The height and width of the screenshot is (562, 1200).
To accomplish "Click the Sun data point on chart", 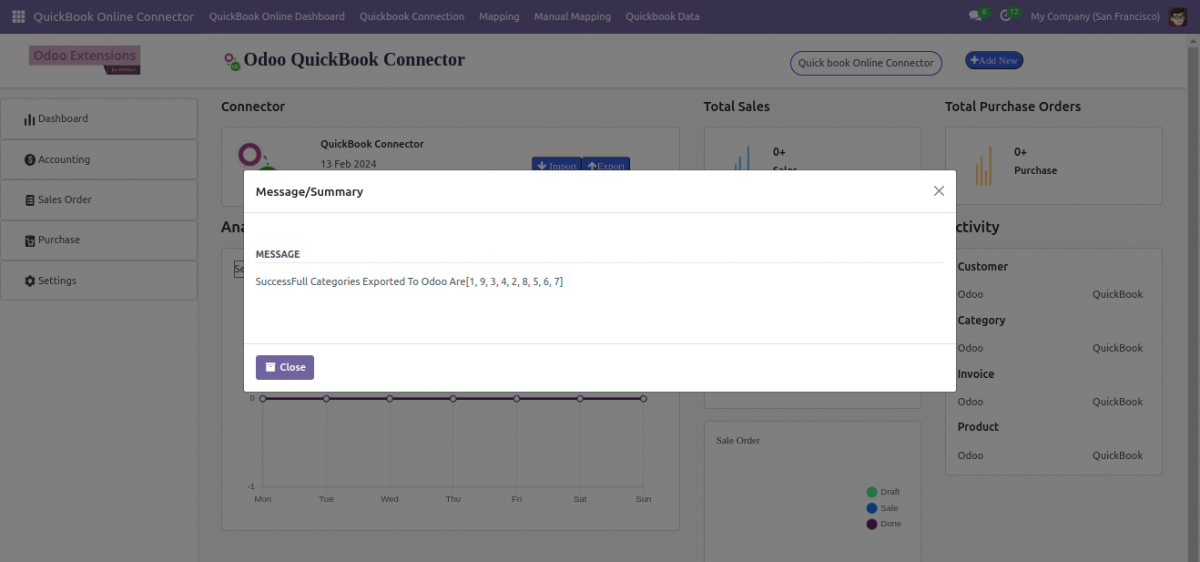I will [643, 398].
